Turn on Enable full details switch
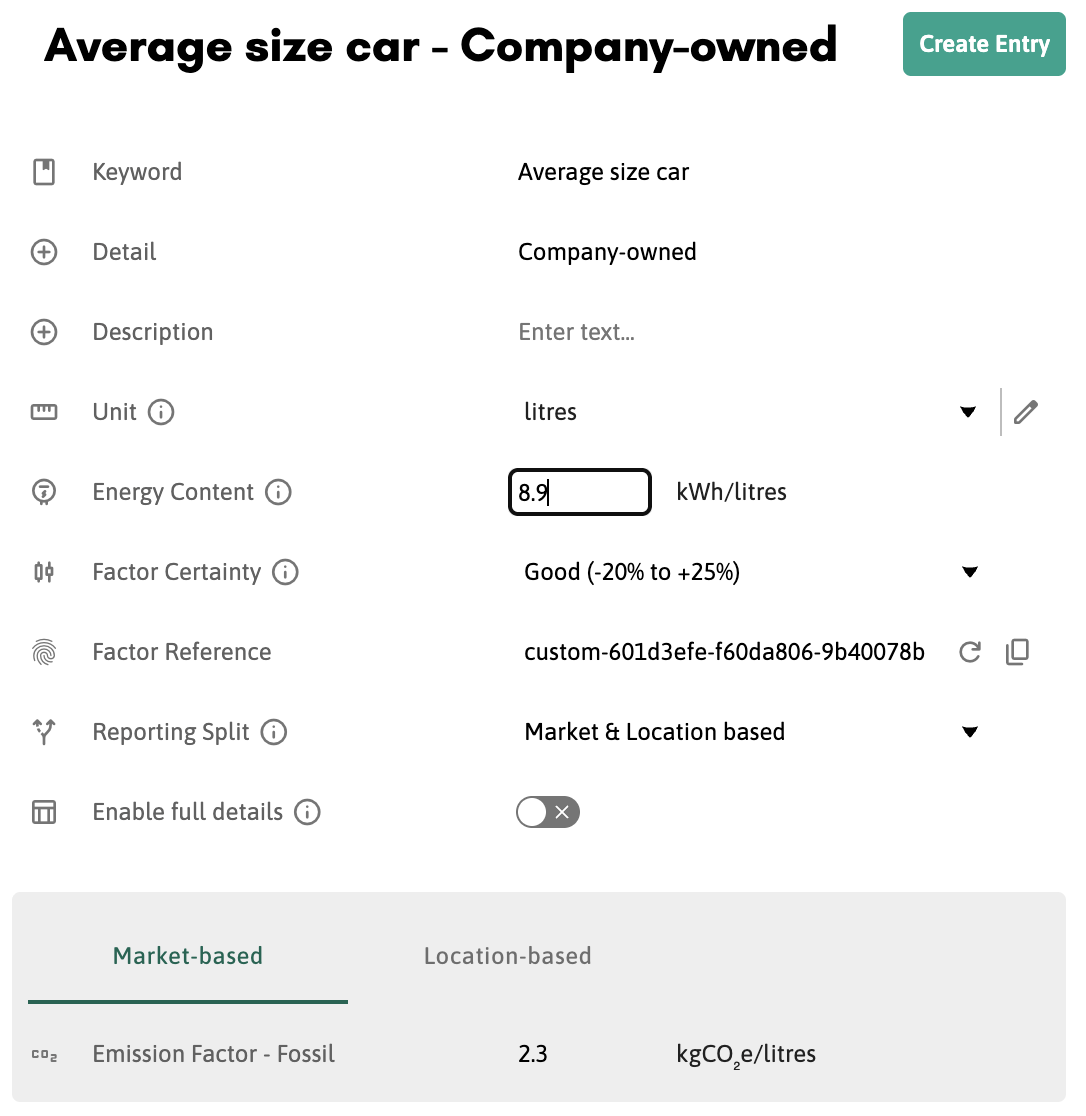1086x1116 pixels. [x=548, y=812]
